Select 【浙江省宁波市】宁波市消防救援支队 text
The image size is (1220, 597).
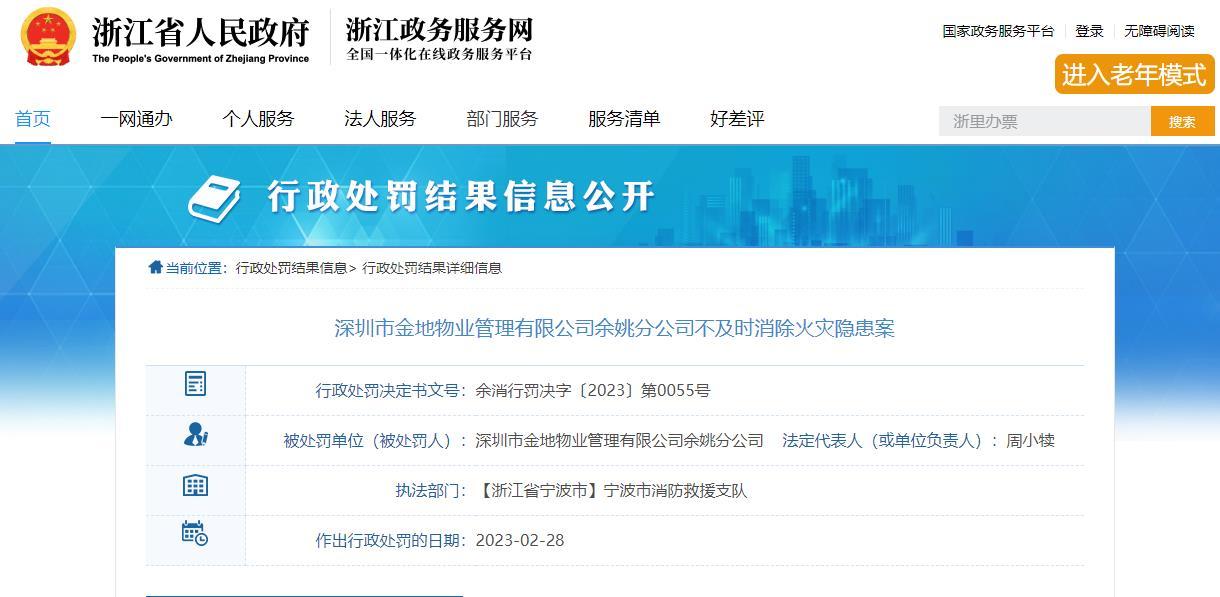[612, 491]
